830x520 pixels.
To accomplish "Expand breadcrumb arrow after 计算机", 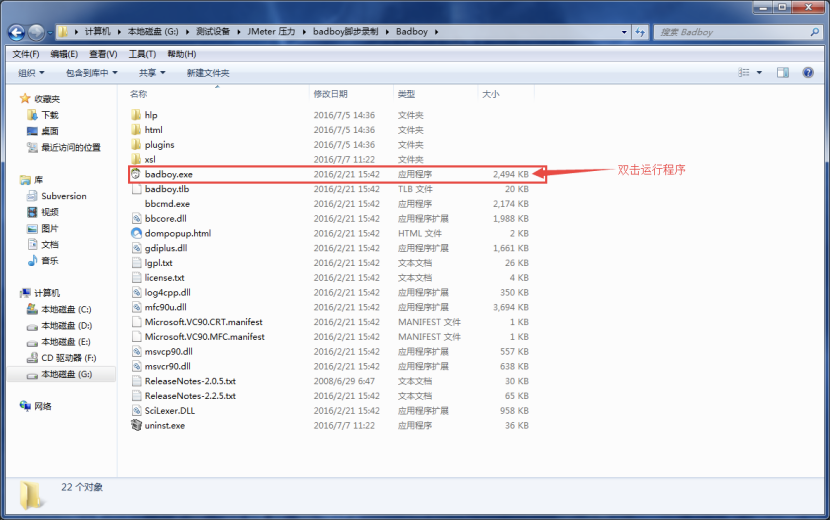I will 119,32.
